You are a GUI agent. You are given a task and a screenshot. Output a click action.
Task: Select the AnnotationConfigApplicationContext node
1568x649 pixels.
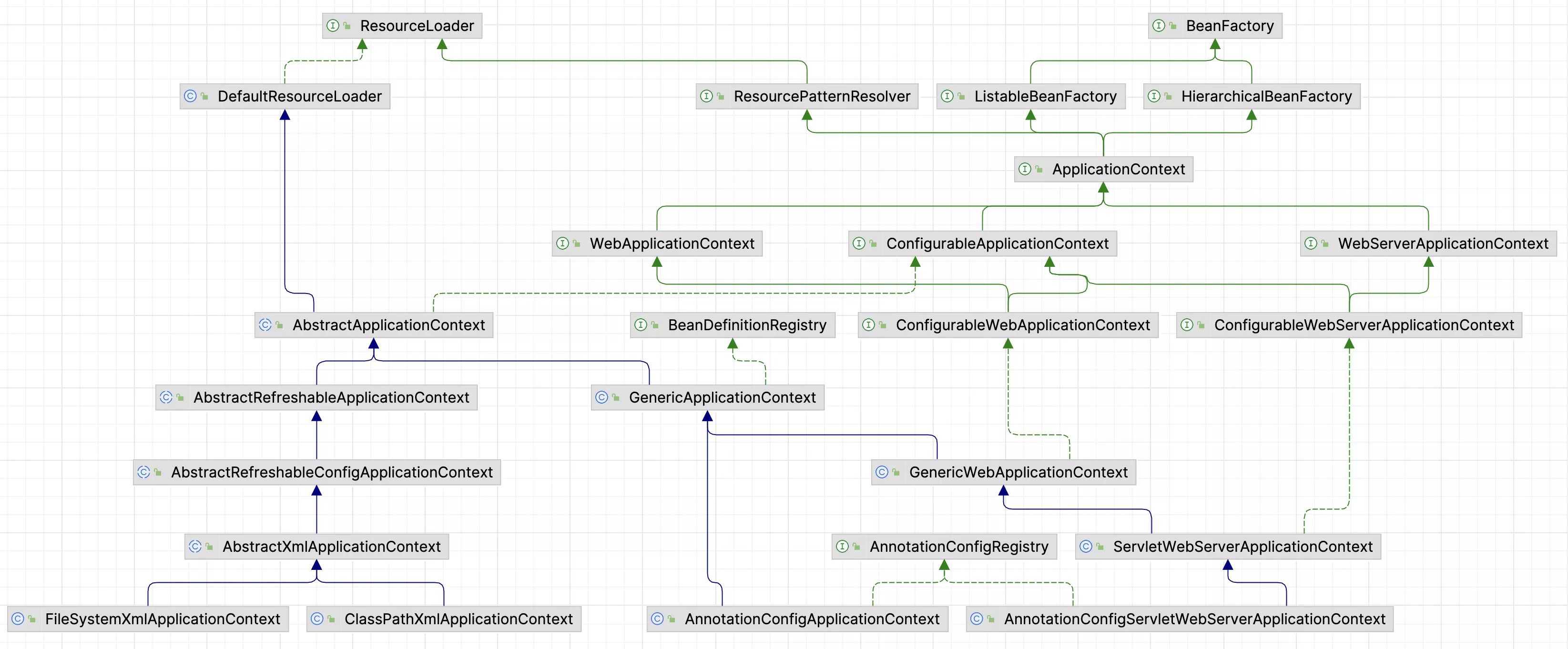coord(797,619)
